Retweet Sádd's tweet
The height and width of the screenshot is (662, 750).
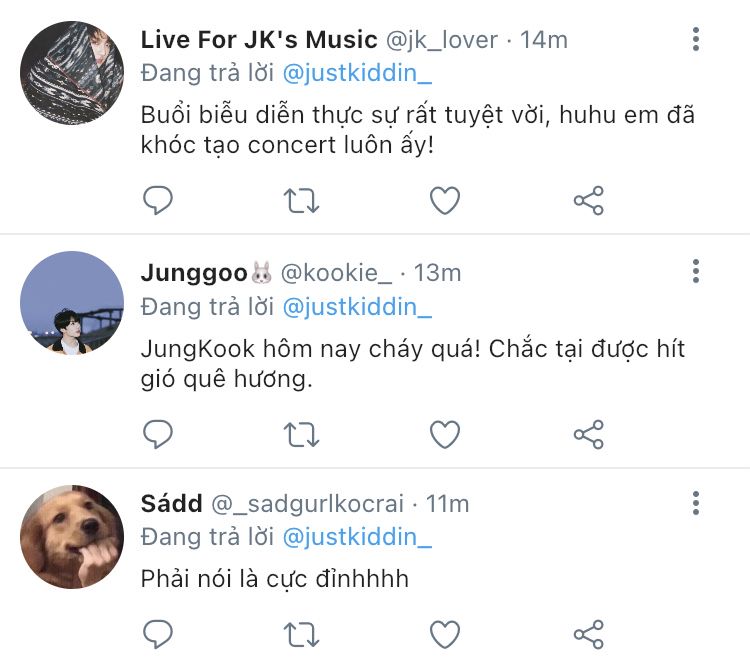(301, 634)
